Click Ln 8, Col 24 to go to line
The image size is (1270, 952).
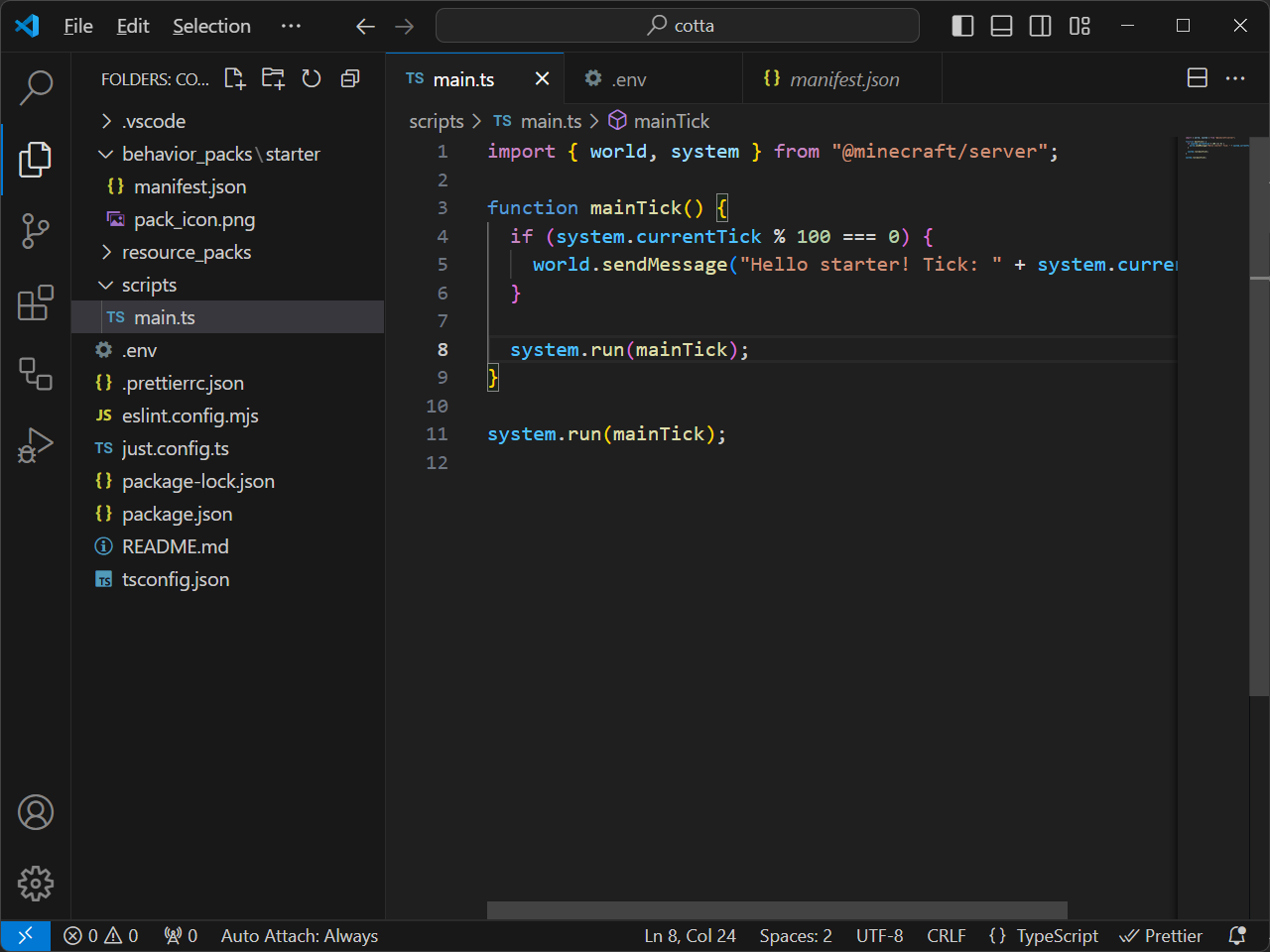[690, 935]
